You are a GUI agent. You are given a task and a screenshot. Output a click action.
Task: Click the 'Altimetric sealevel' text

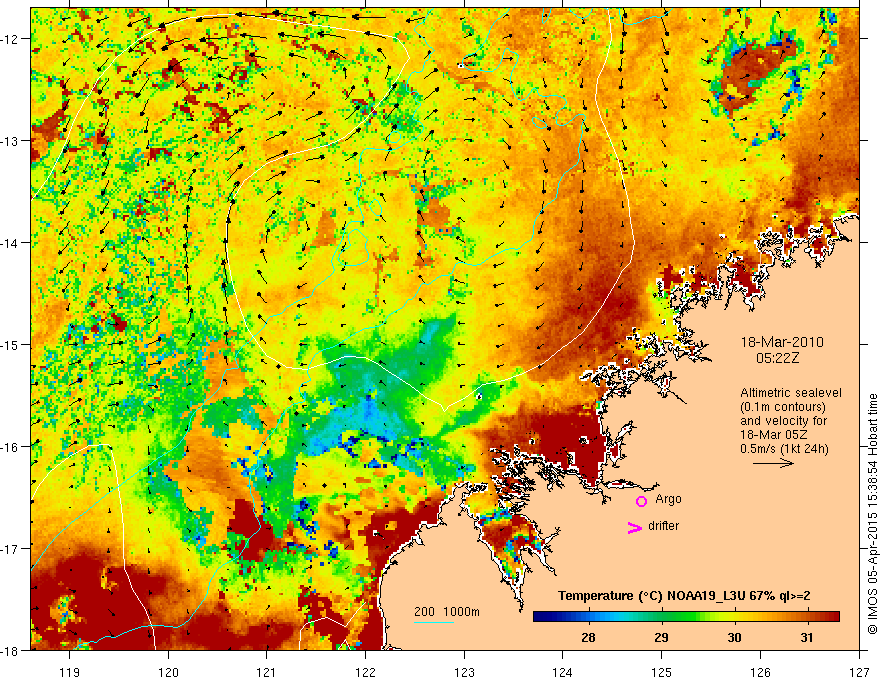point(791,393)
